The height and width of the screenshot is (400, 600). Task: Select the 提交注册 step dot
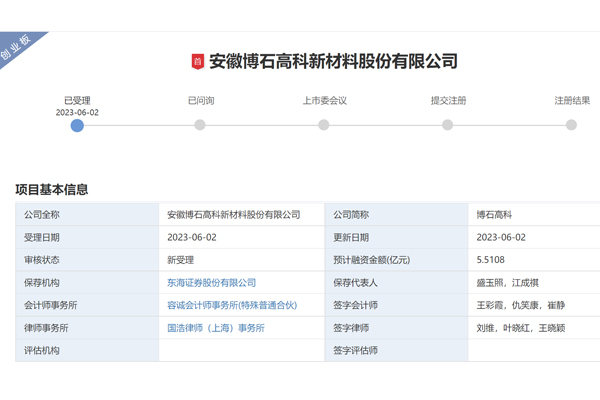[448, 125]
